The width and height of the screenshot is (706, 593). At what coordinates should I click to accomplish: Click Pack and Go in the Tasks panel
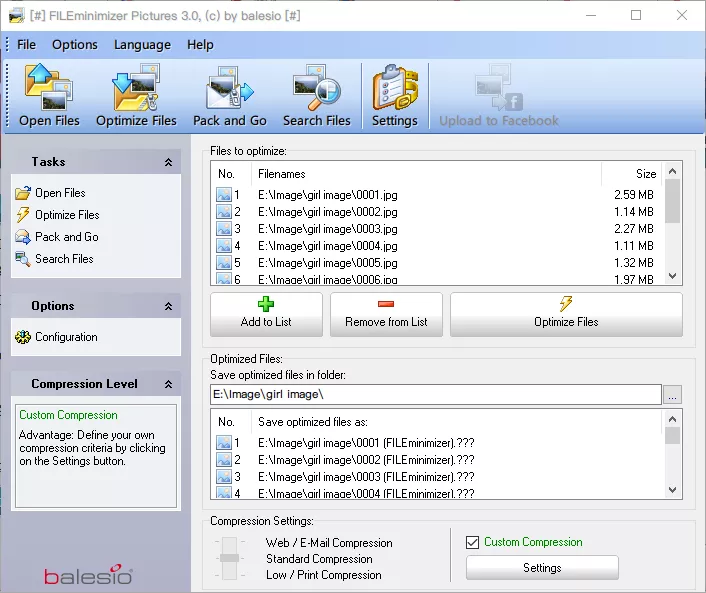coord(67,237)
